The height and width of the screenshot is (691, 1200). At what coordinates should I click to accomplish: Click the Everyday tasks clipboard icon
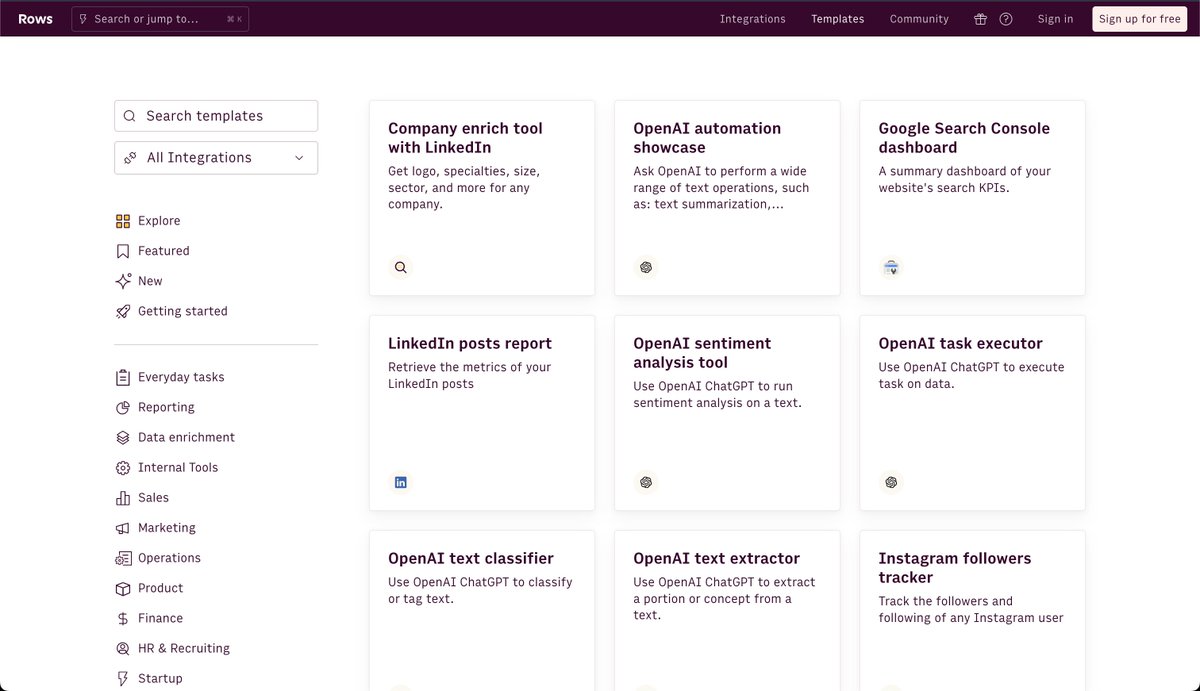point(123,377)
